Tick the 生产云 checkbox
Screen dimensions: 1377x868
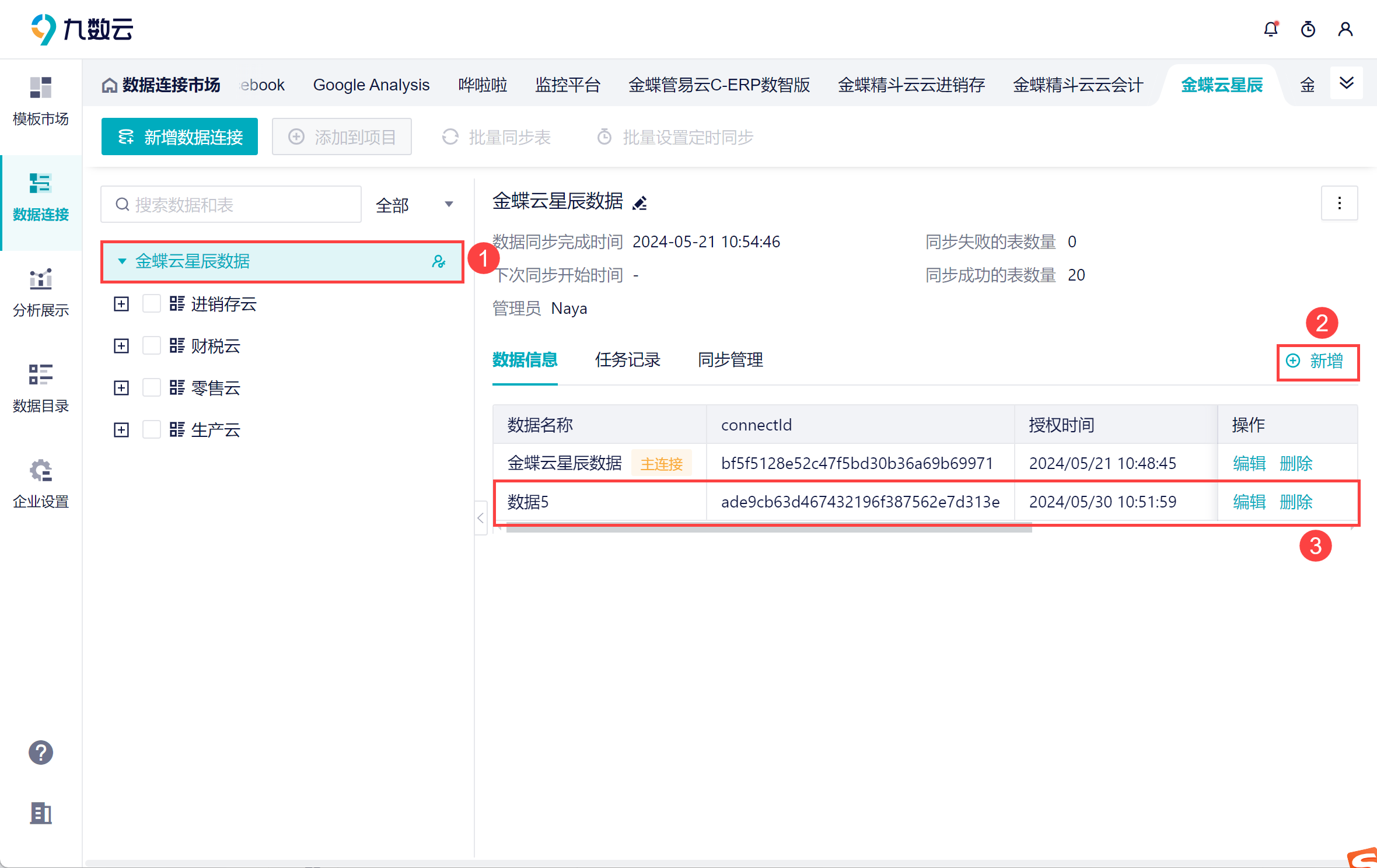[x=152, y=430]
